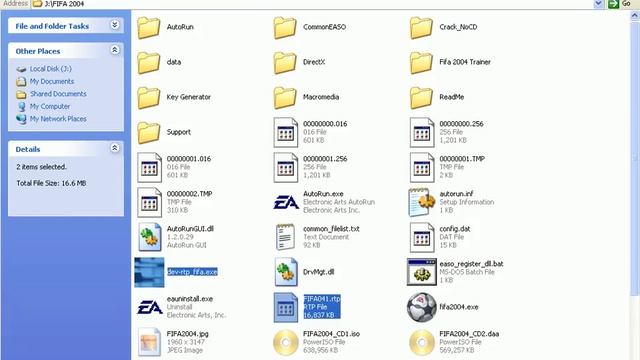Click the Go button

tap(620, 4)
